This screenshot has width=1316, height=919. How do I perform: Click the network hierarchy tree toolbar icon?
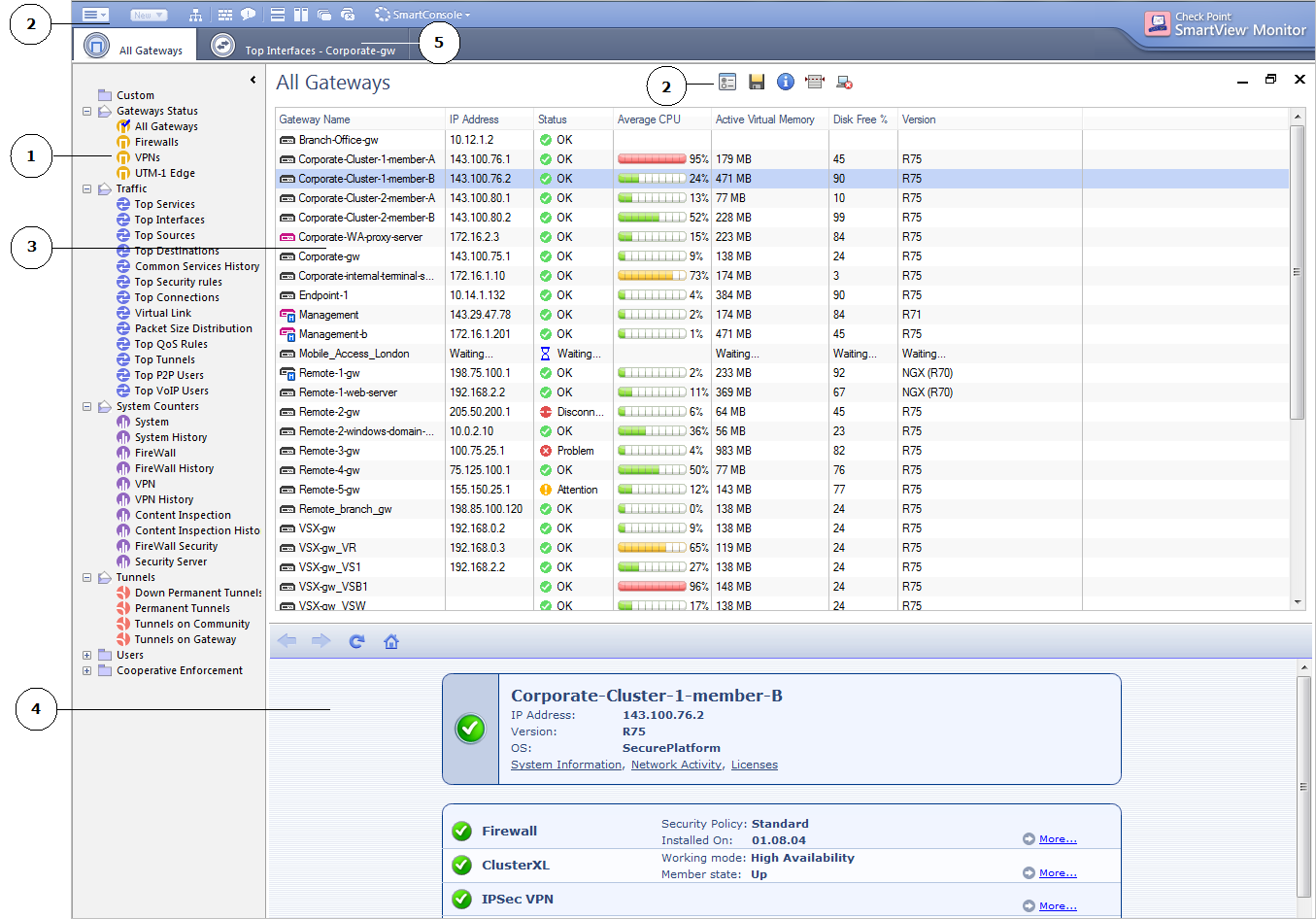point(195,15)
